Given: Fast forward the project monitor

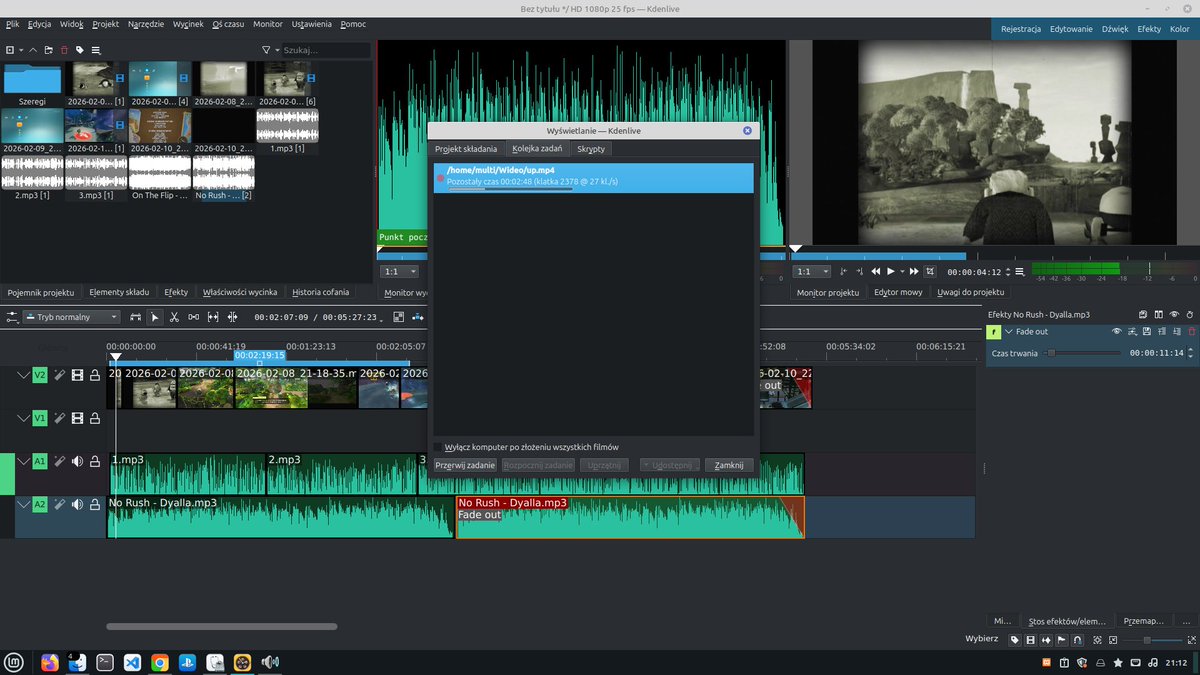Looking at the screenshot, I should (x=914, y=271).
